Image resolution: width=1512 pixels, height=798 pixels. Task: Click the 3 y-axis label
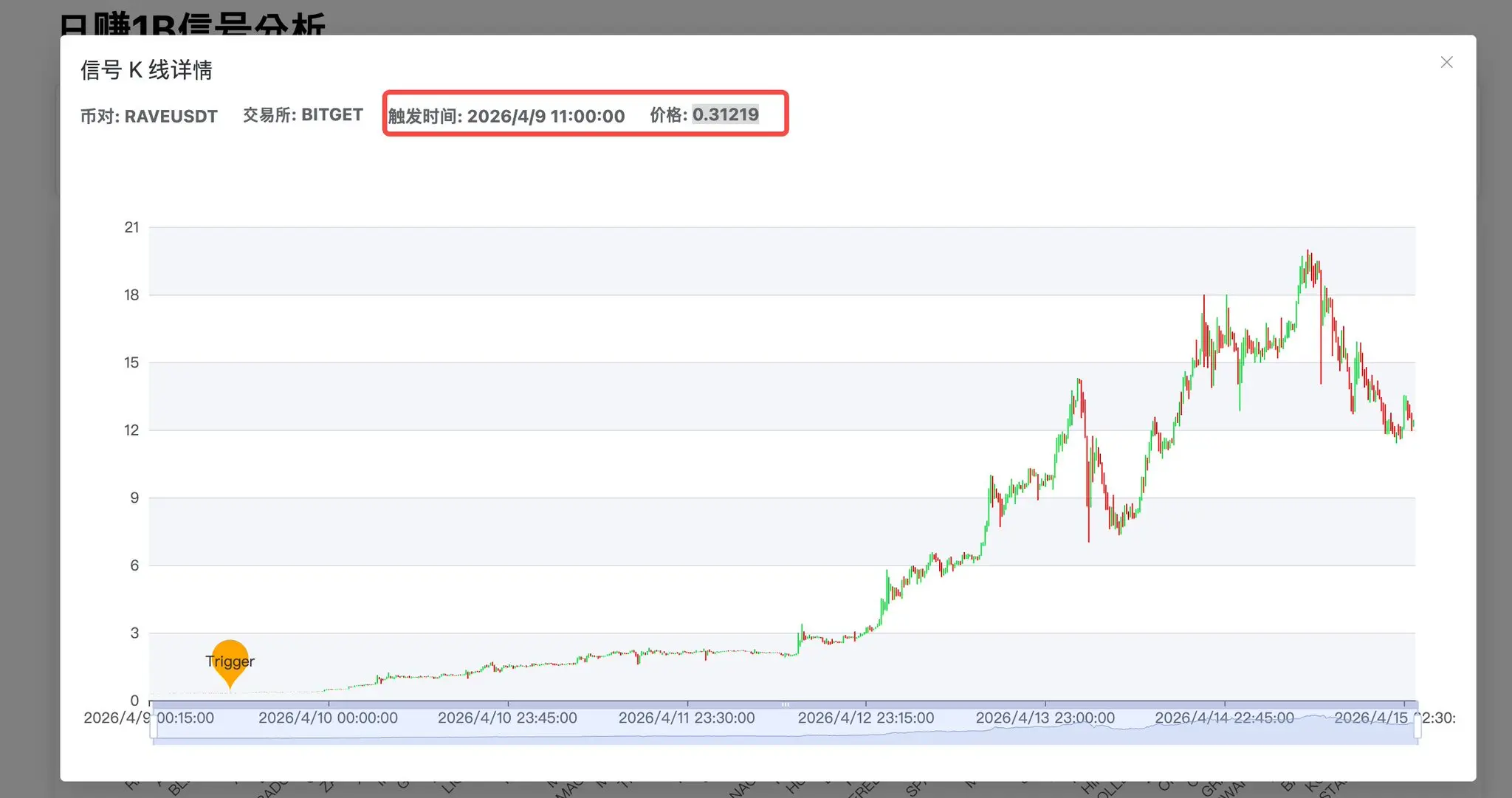tap(134, 633)
